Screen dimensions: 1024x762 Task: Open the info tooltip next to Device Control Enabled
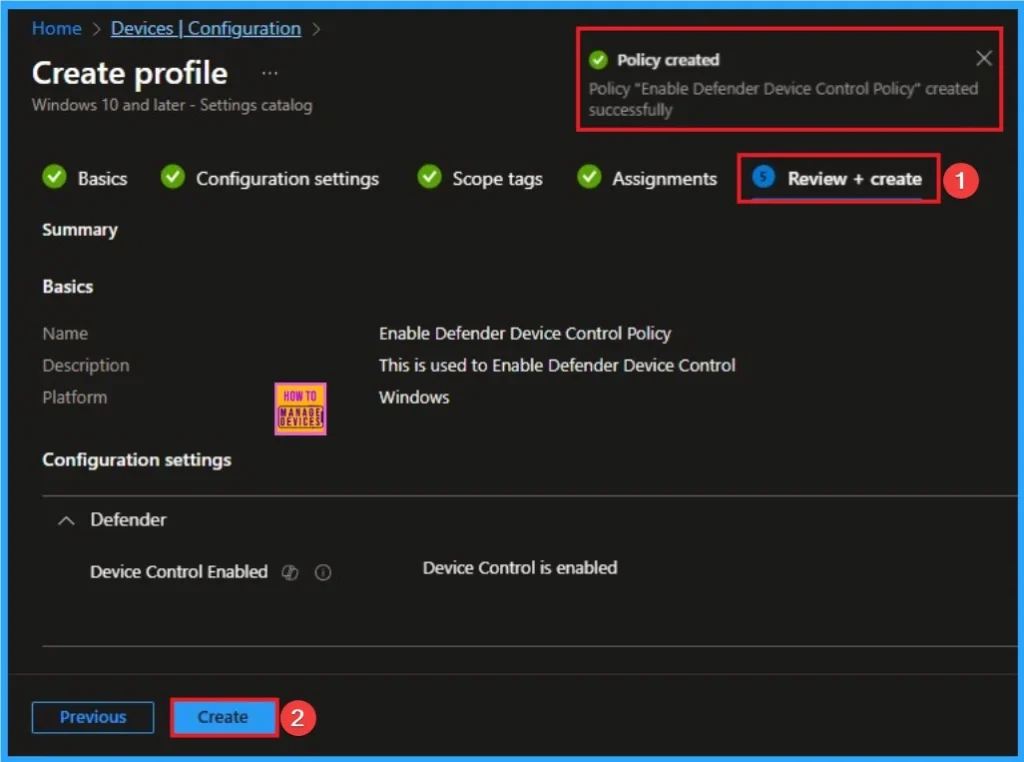[322, 572]
